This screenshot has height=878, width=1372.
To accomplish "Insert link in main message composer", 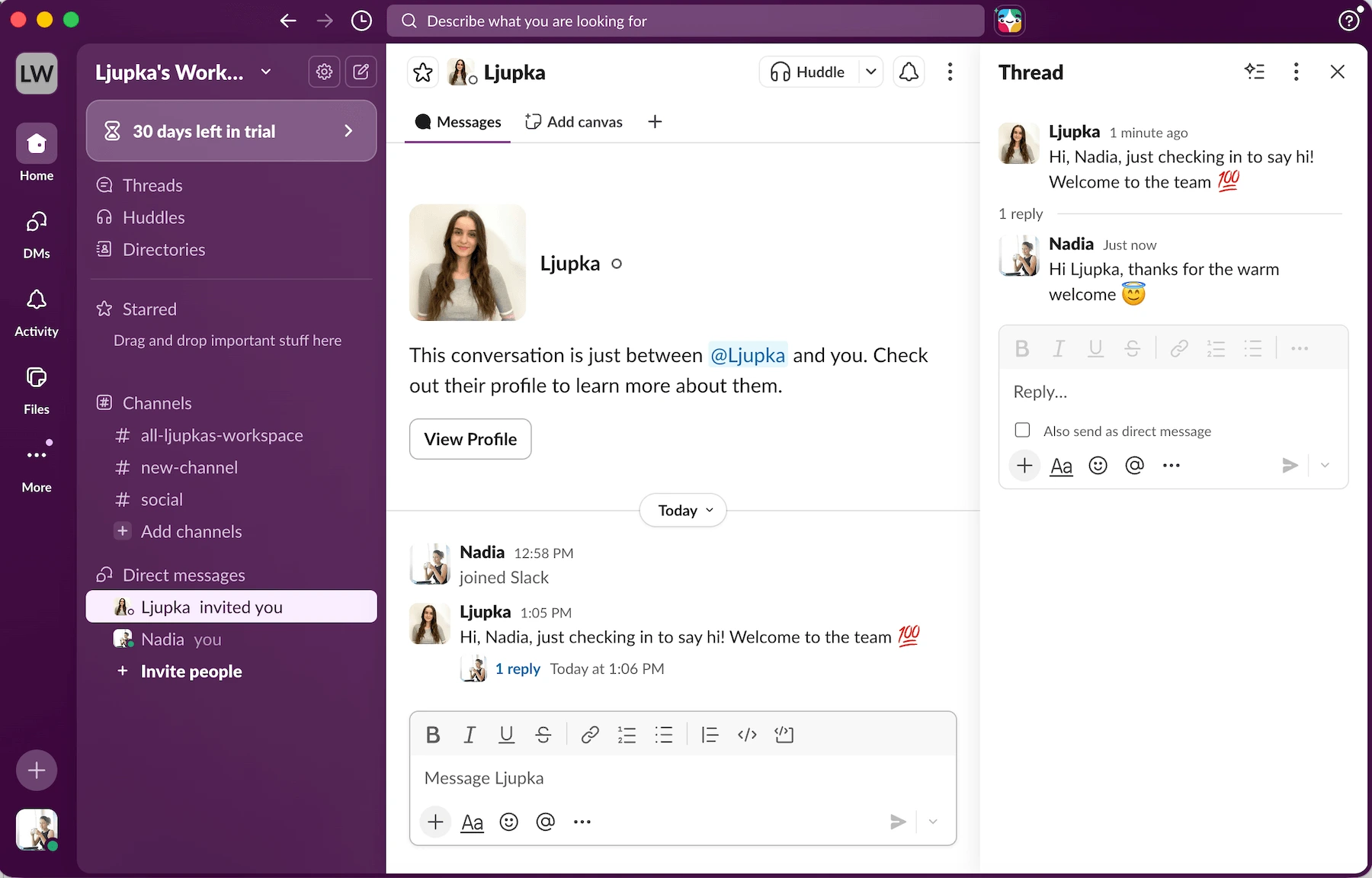I will tap(590, 735).
